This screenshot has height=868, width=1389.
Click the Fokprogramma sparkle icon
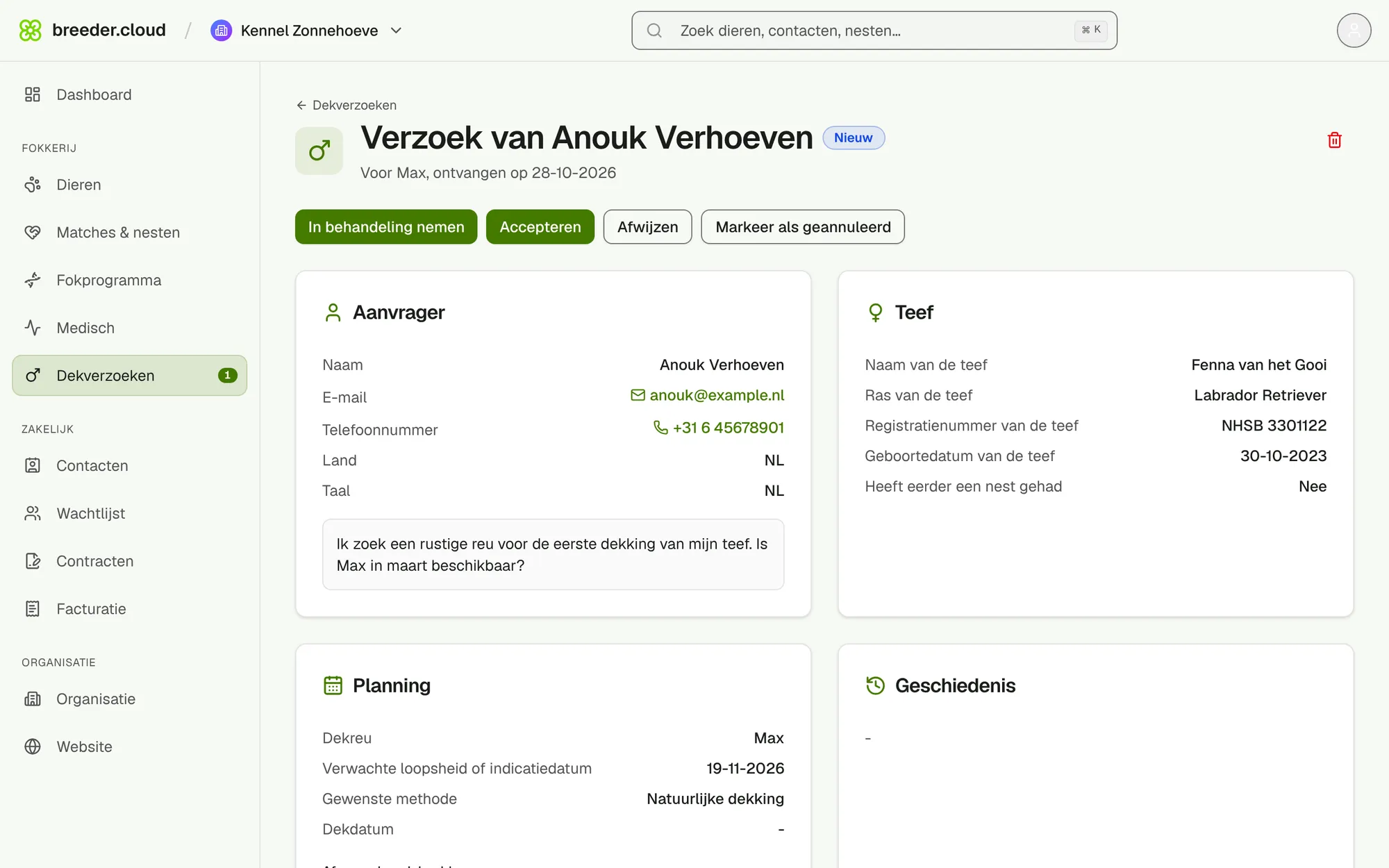tap(33, 281)
